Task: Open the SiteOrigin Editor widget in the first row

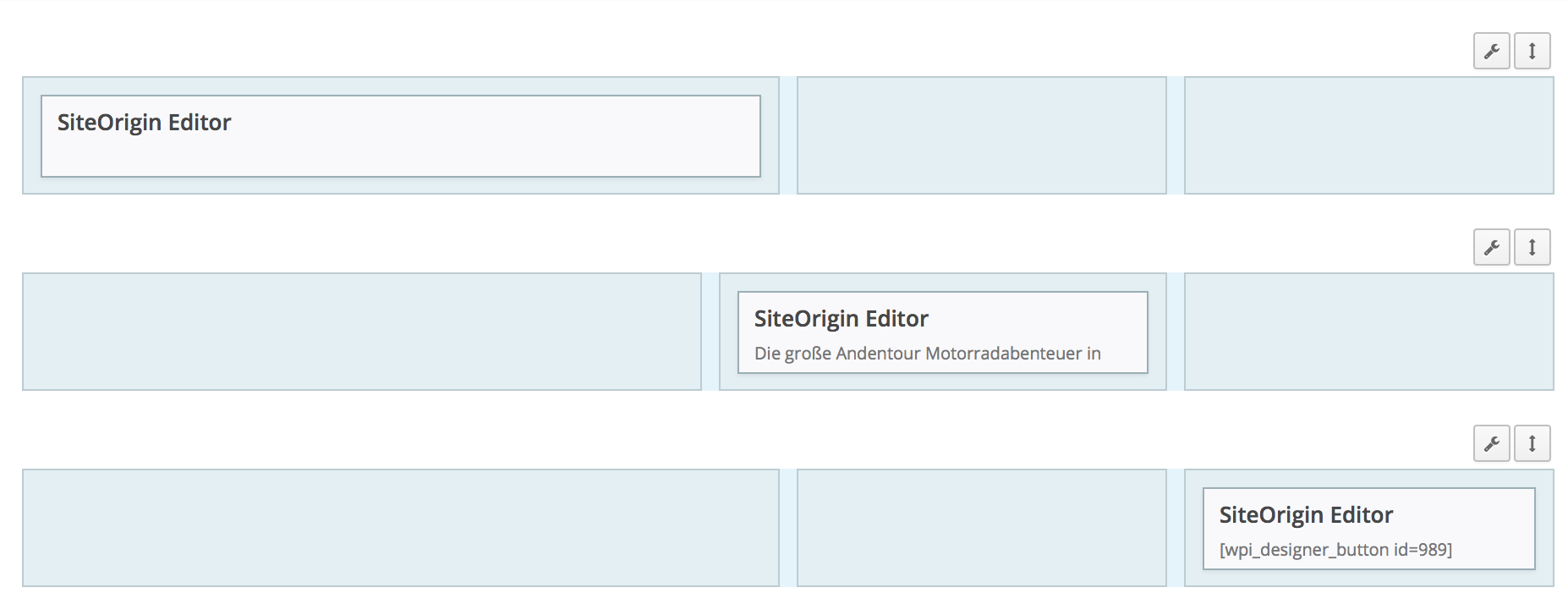Action: [x=401, y=136]
